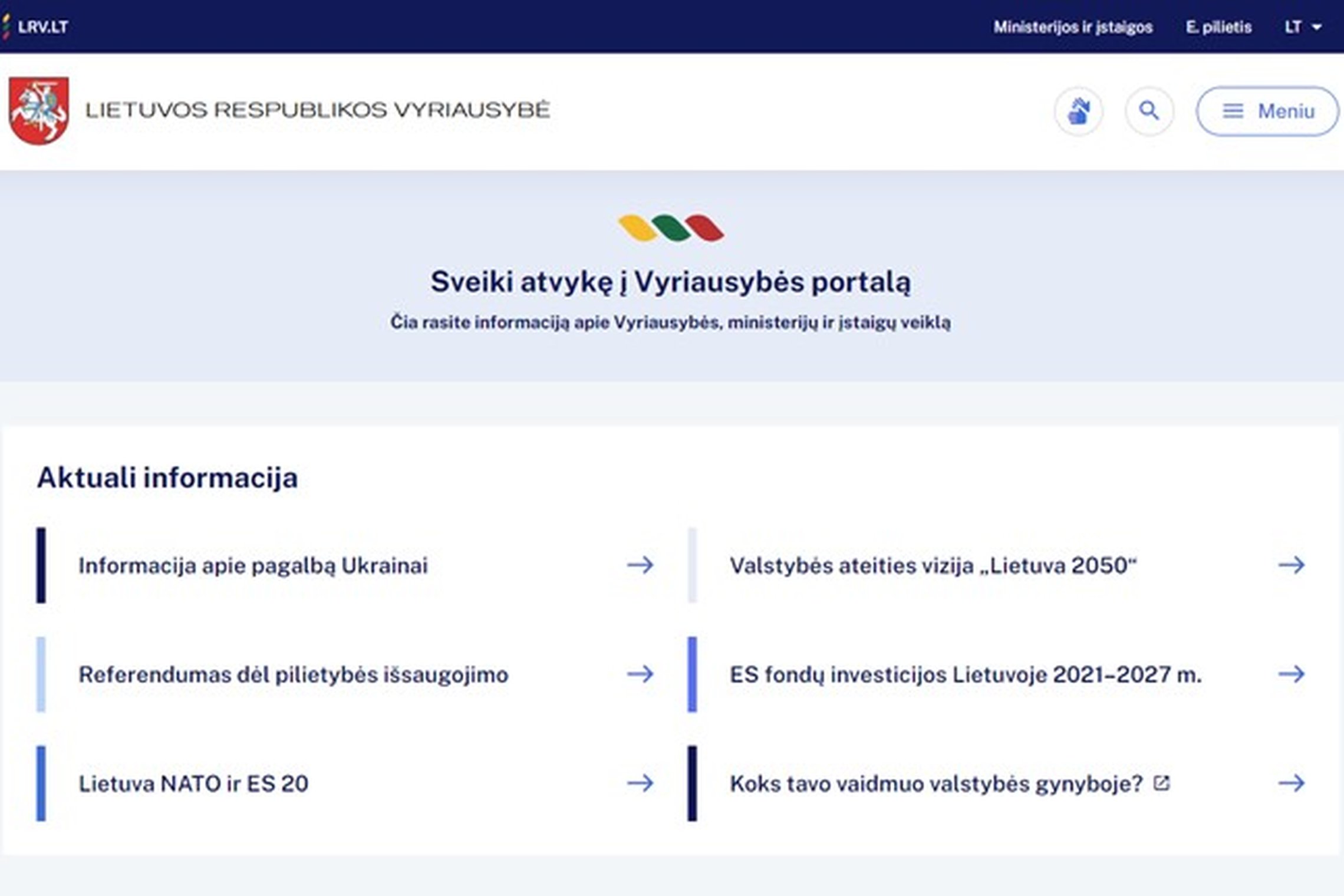This screenshot has height=896, width=1344.
Task: Click Lietuvos Respublikos Vyriausybė title
Action: [x=318, y=110]
